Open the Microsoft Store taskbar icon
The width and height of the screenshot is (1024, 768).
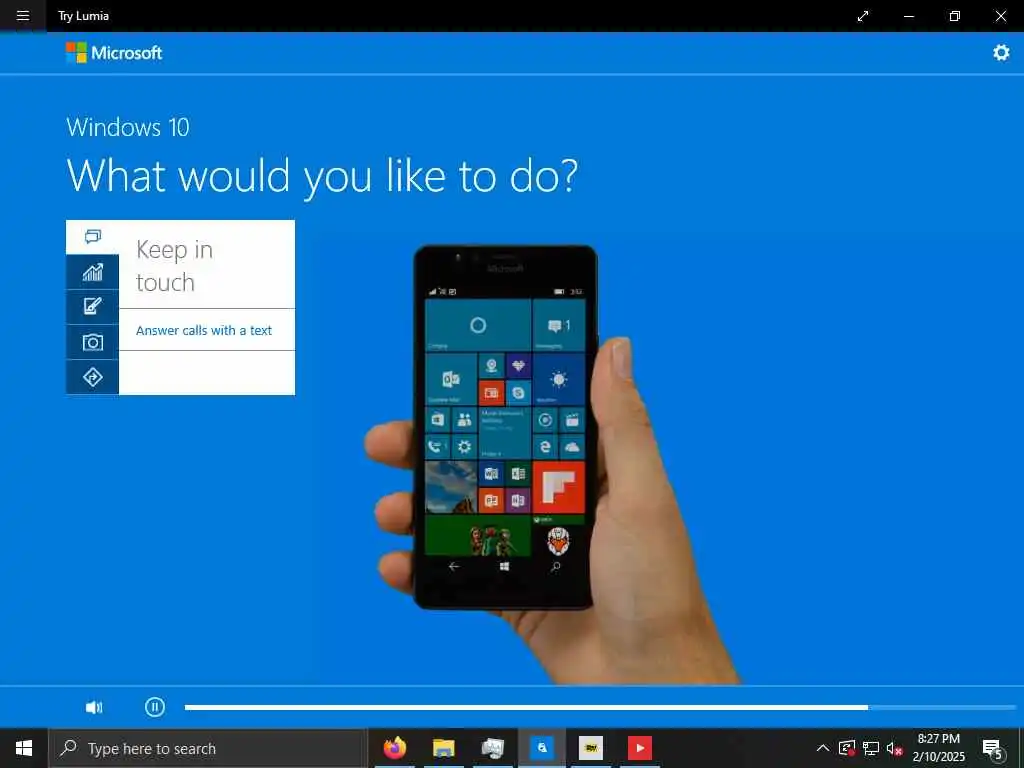(x=541, y=748)
